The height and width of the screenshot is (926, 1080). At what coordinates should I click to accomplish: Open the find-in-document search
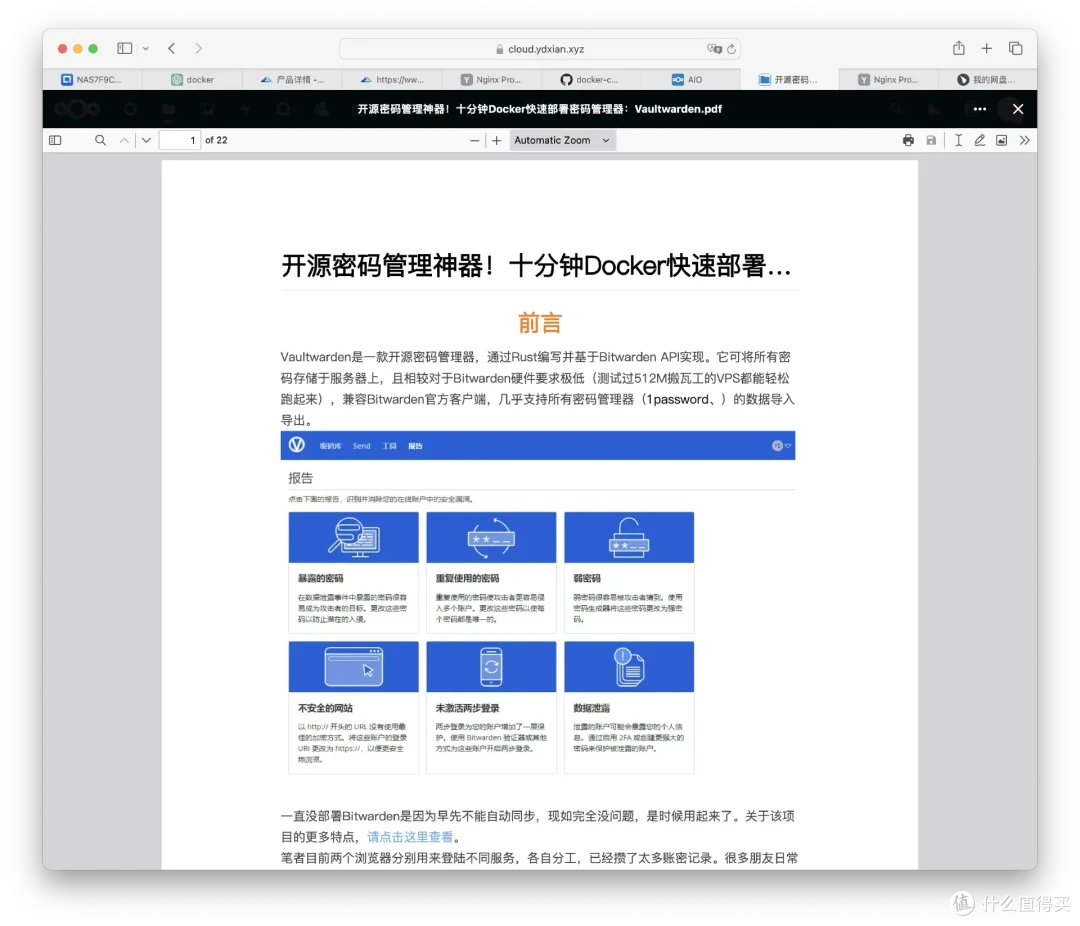click(x=101, y=141)
